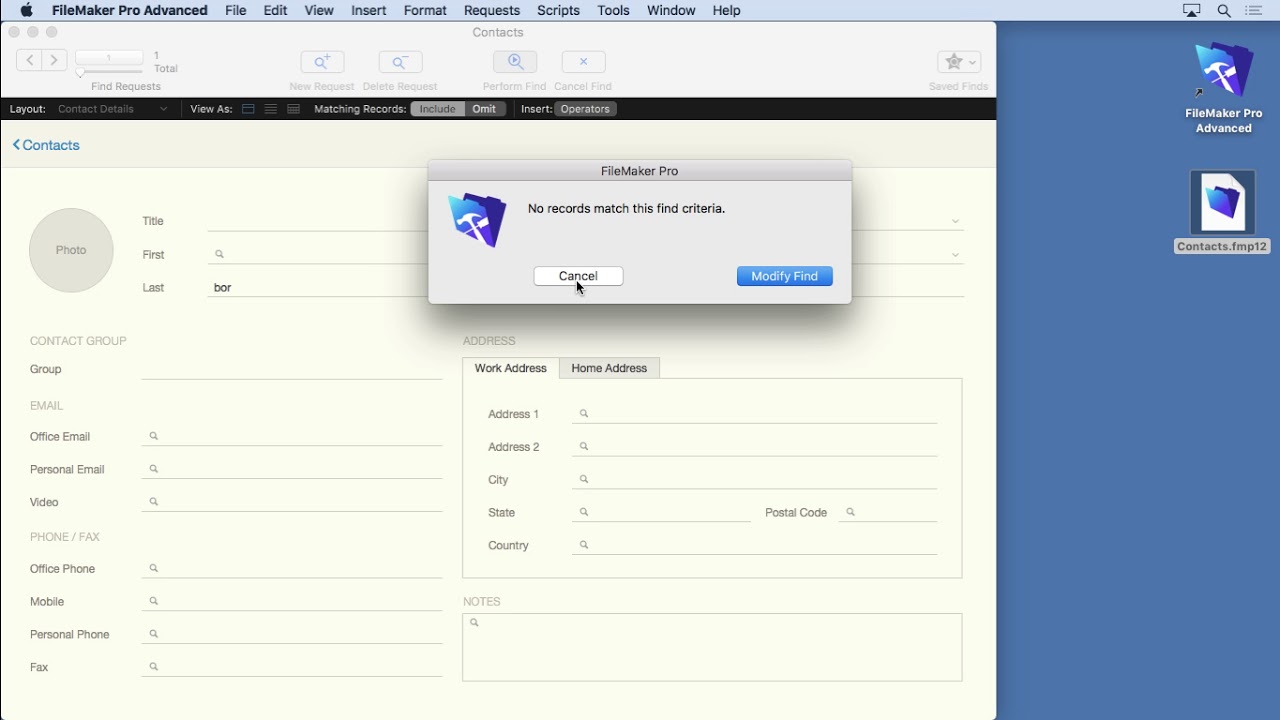Open the View menu
The width and height of the screenshot is (1280, 720).
coord(319,10)
